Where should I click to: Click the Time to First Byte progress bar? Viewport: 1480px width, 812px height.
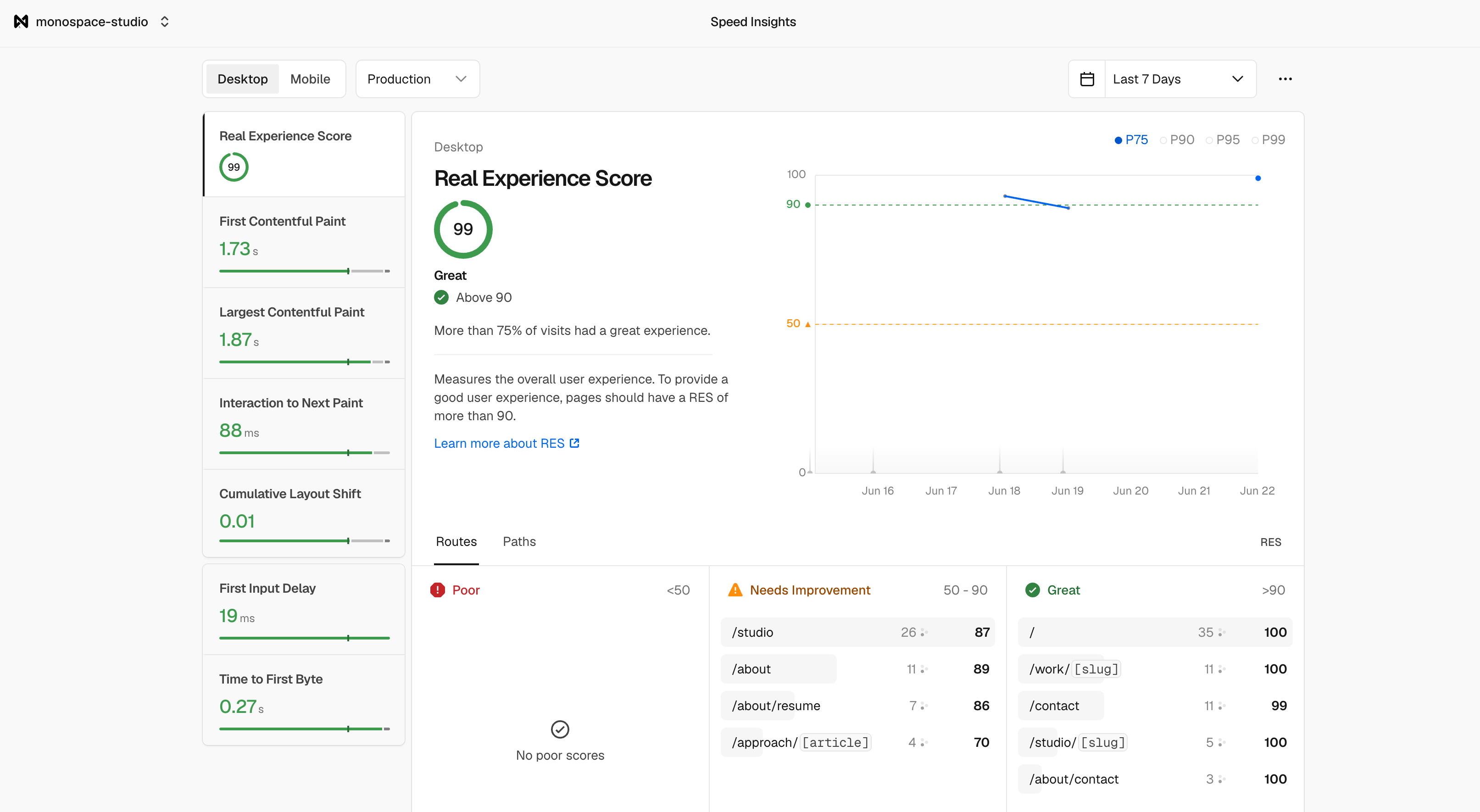coord(305,729)
